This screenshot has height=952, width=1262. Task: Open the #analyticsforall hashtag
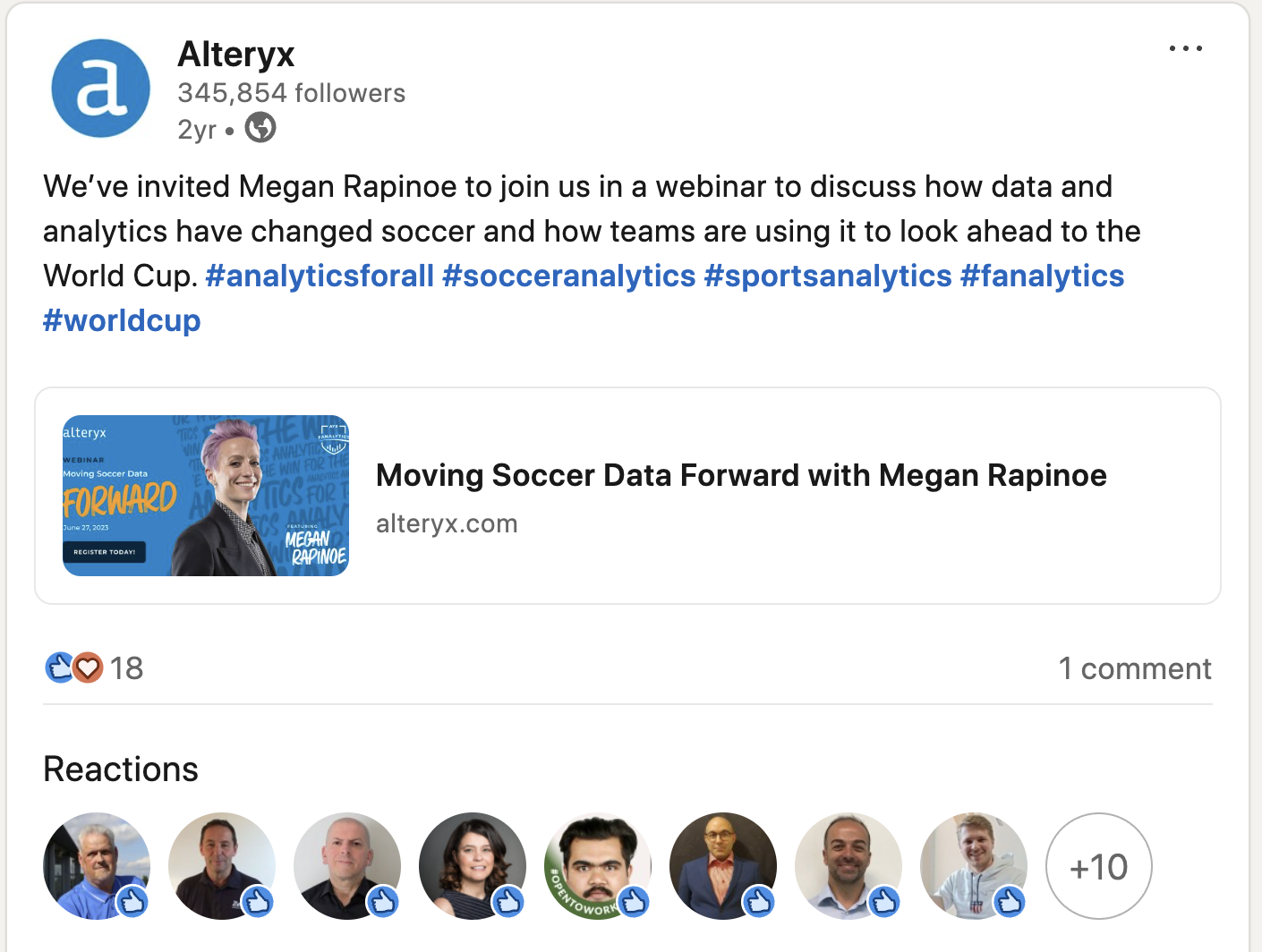pos(320,276)
